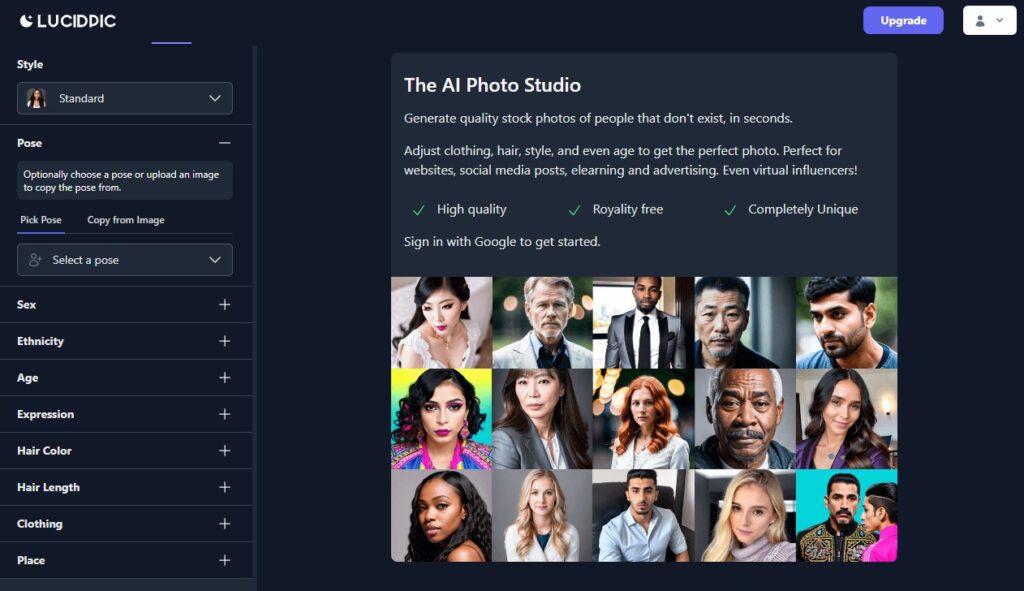Expand Ethnicity with its plus icon
Screen dimensions: 1024x591
point(225,341)
